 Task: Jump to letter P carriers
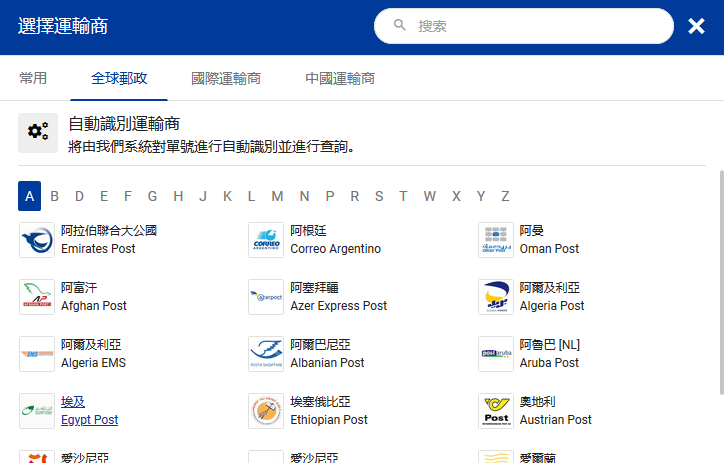pyautogui.click(x=330, y=196)
